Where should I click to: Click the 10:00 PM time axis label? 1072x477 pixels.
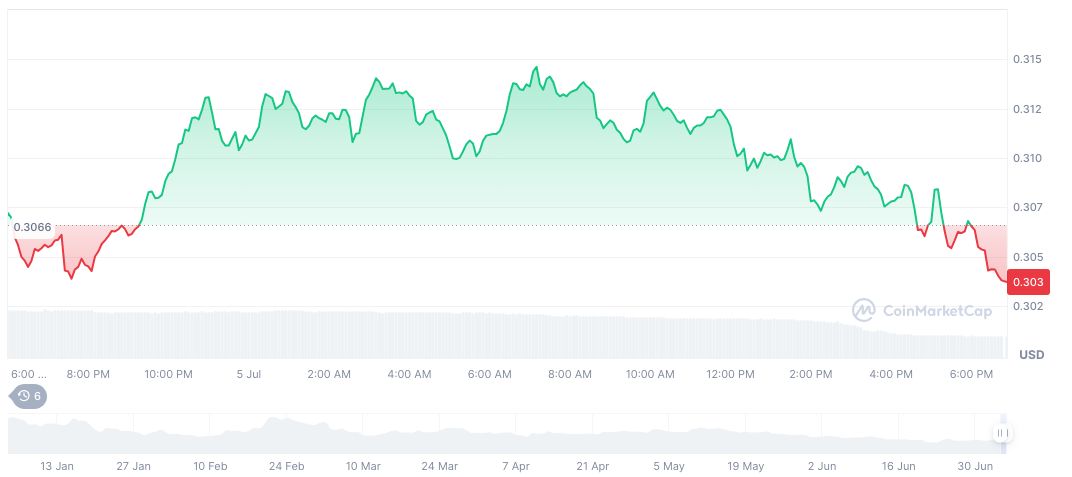click(168, 374)
